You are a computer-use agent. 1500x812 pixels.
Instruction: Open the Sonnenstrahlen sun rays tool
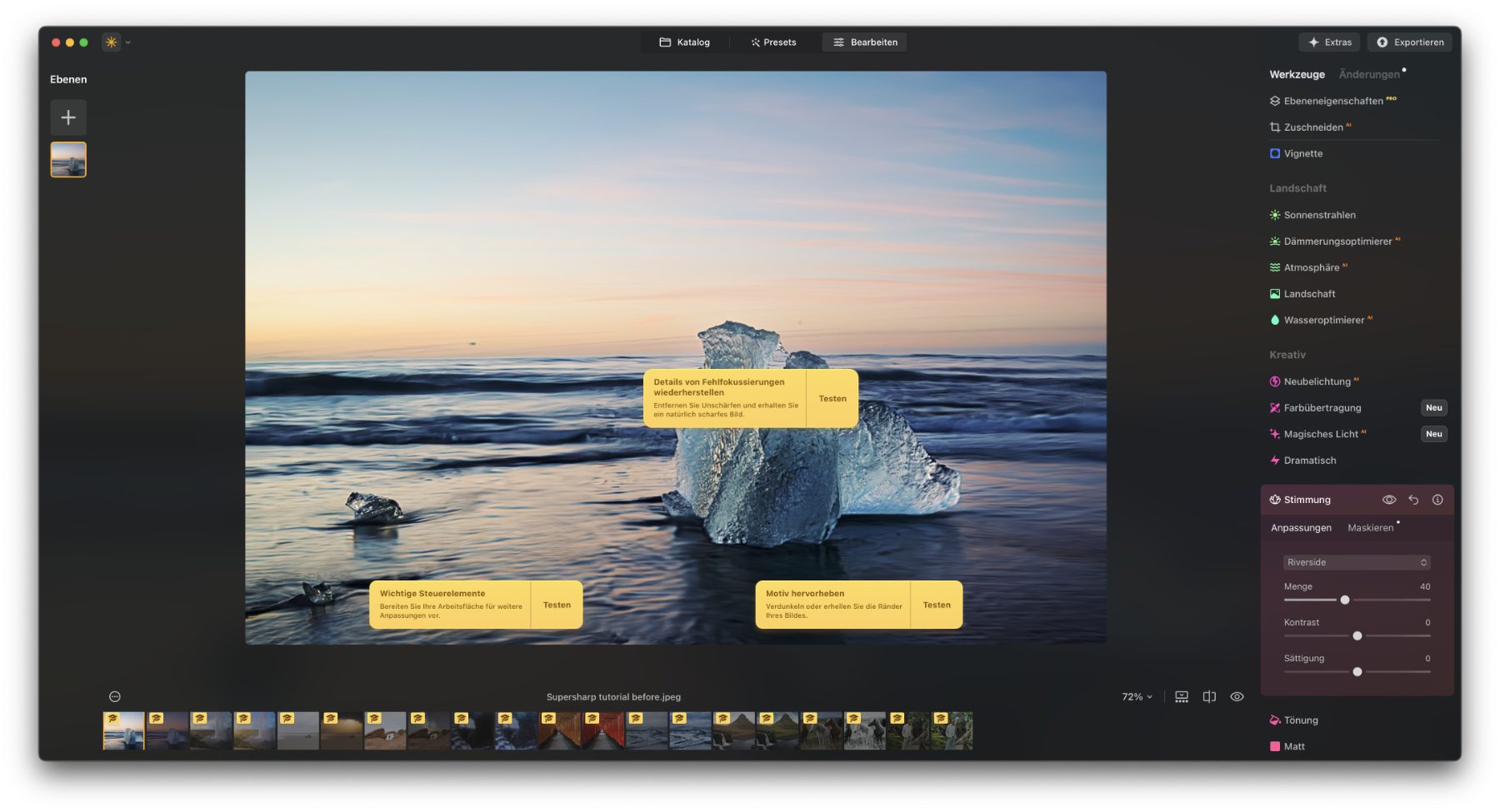pyautogui.click(x=1319, y=215)
